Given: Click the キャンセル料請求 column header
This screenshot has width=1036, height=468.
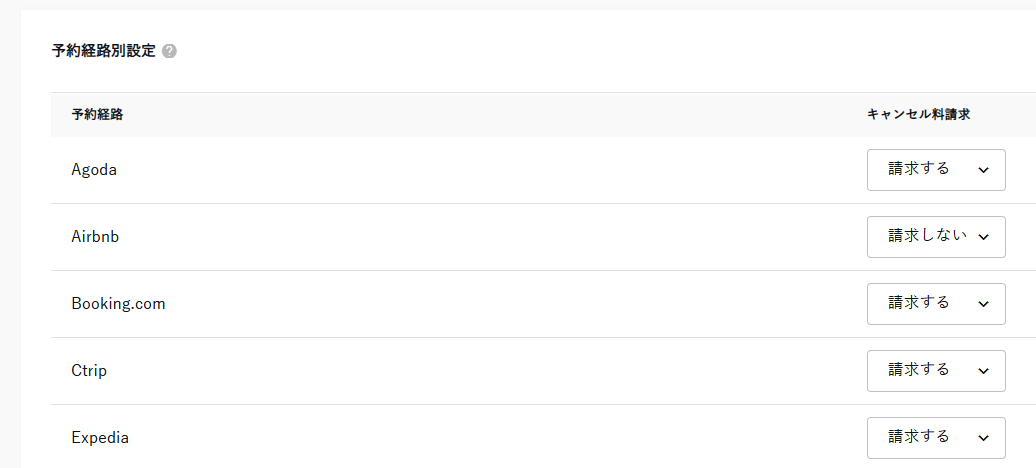Looking at the screenshot, I should coord(918,115).
